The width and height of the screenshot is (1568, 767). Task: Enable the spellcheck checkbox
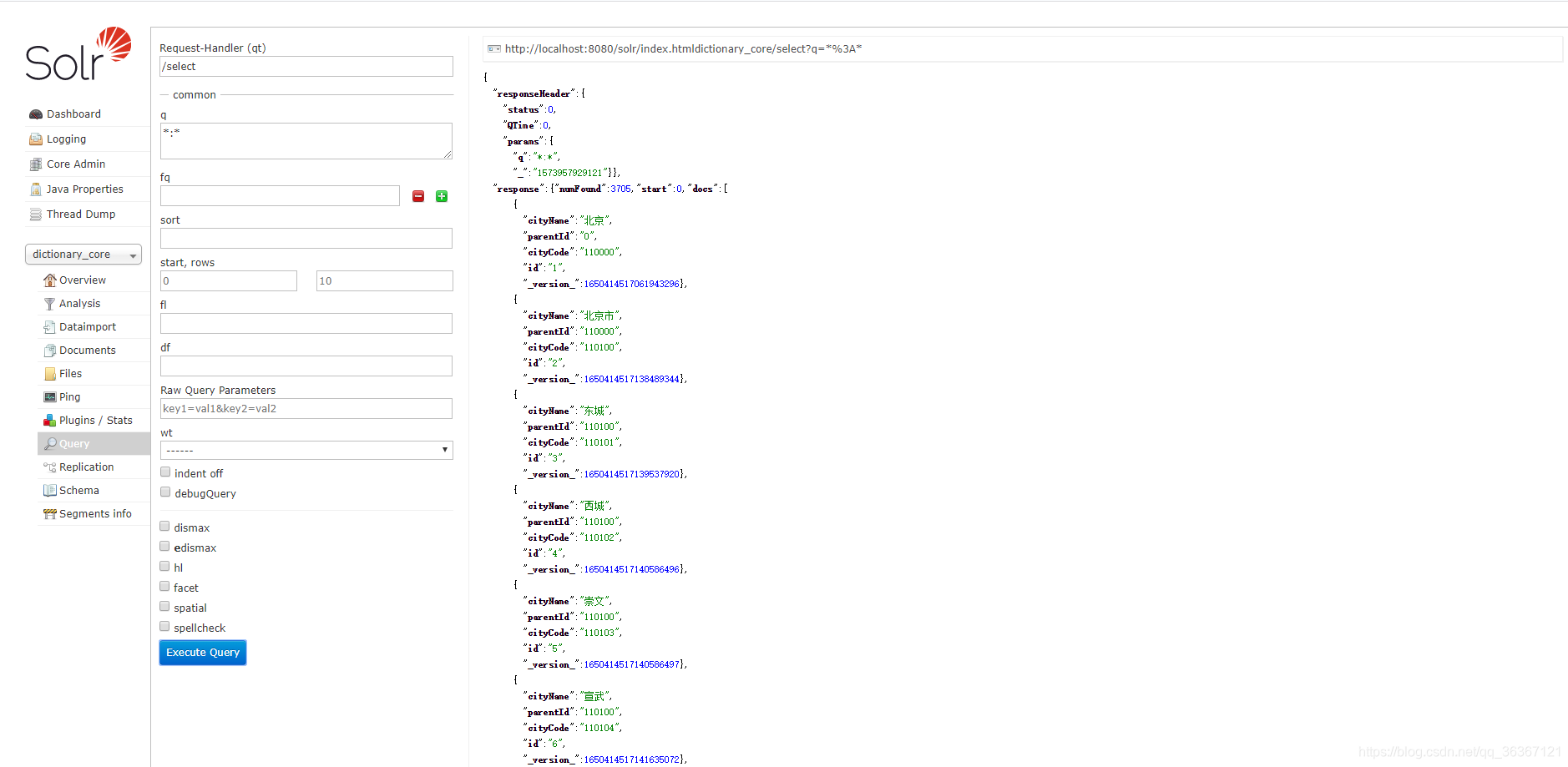(164, 627)
